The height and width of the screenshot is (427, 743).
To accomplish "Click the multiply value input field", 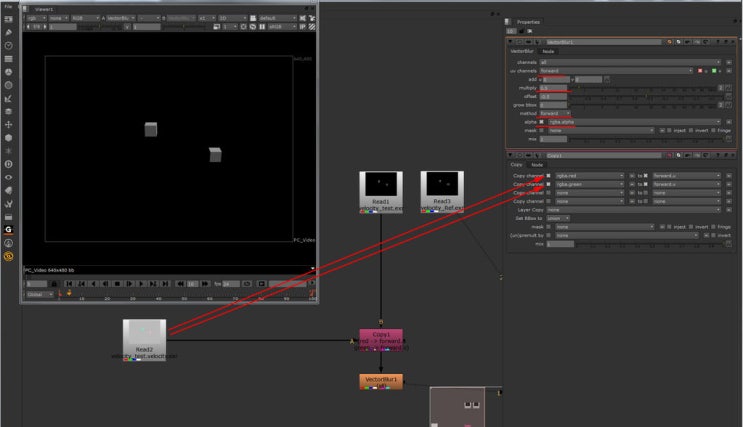I will (x=553, y=88).
